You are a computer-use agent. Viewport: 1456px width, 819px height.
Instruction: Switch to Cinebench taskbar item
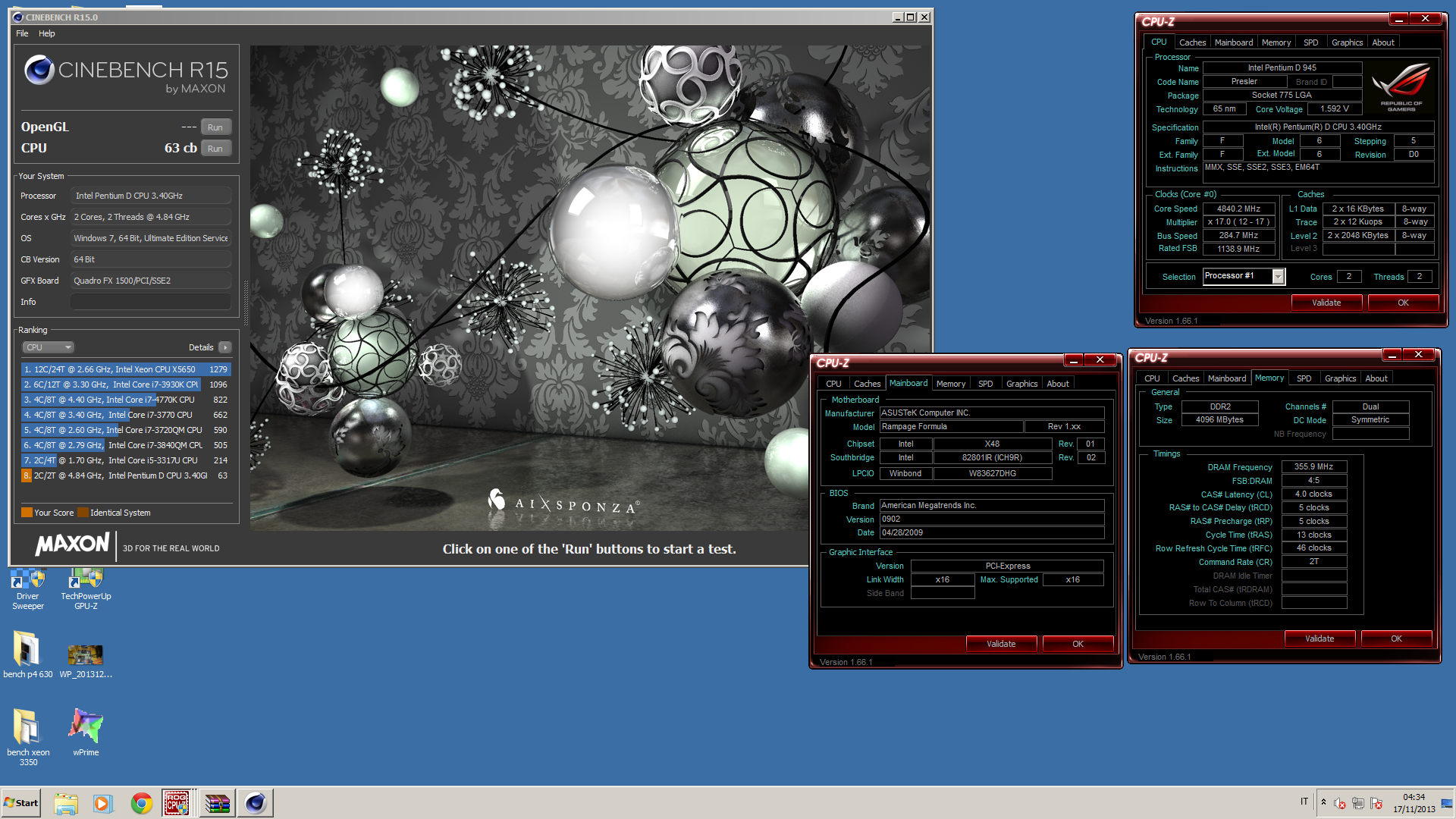[256, 803]
